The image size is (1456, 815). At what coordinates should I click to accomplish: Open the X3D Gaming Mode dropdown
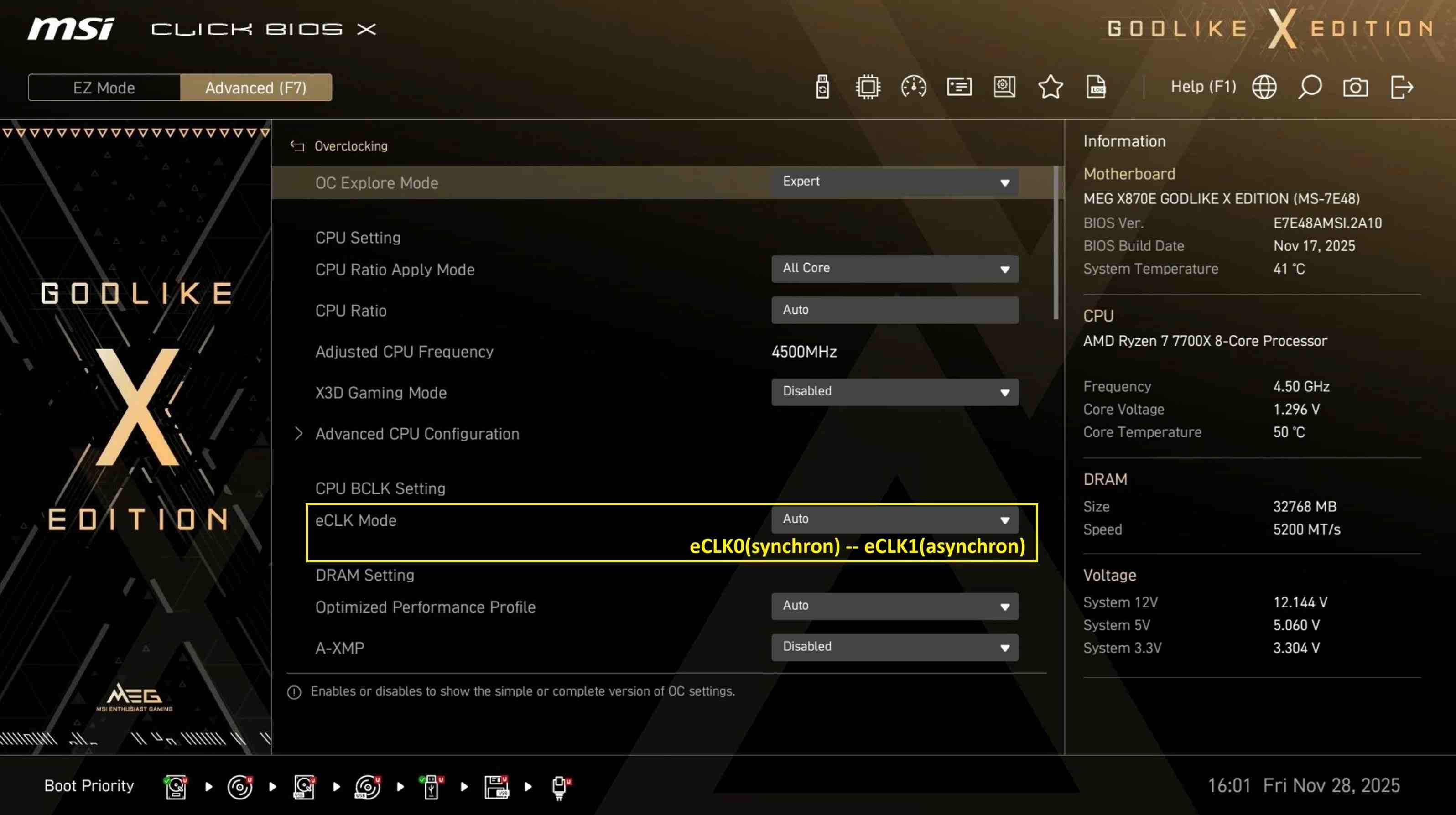tap(894, 392)
